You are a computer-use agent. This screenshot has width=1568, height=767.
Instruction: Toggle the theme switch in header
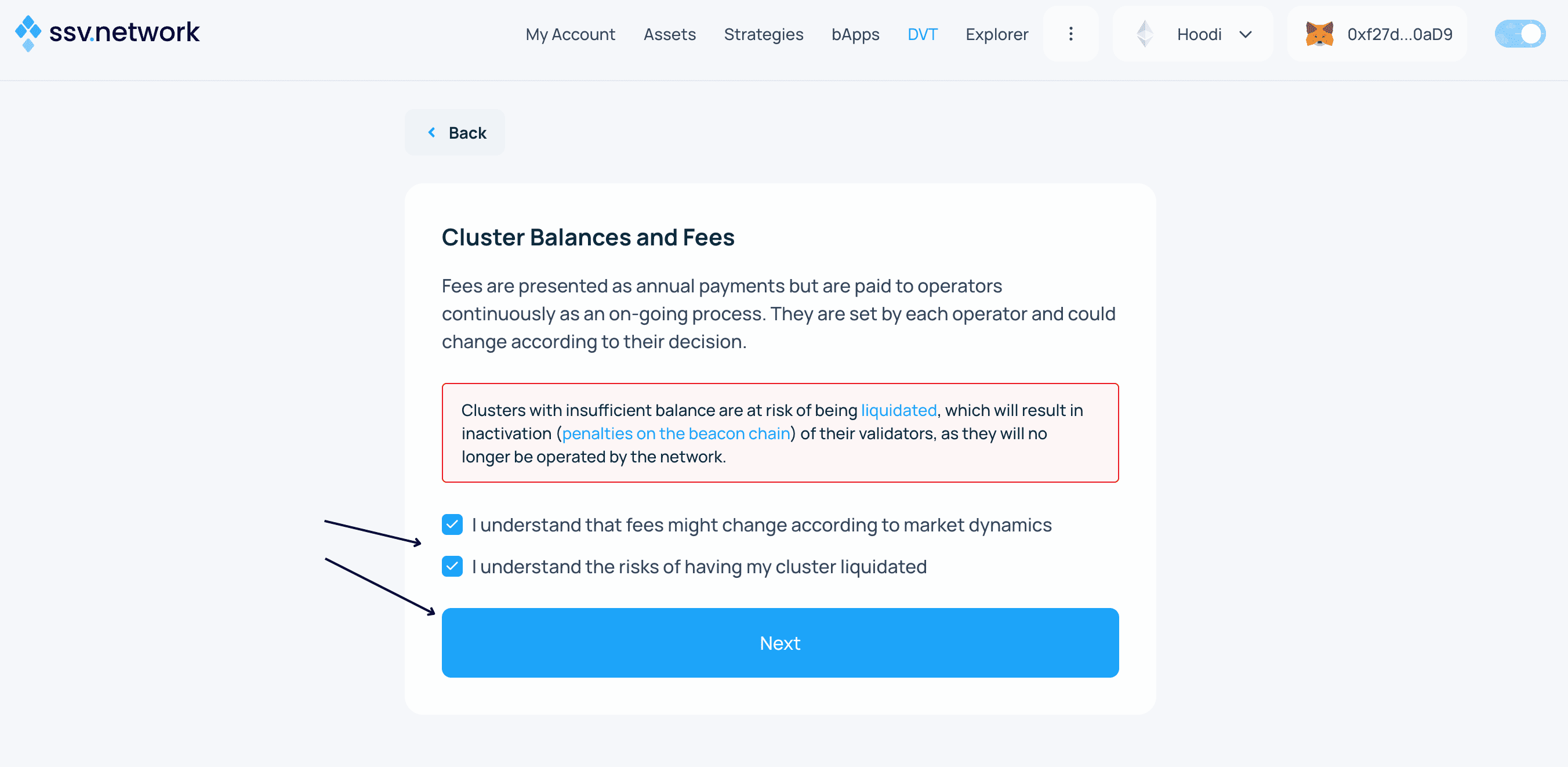tap(1520, 34)
